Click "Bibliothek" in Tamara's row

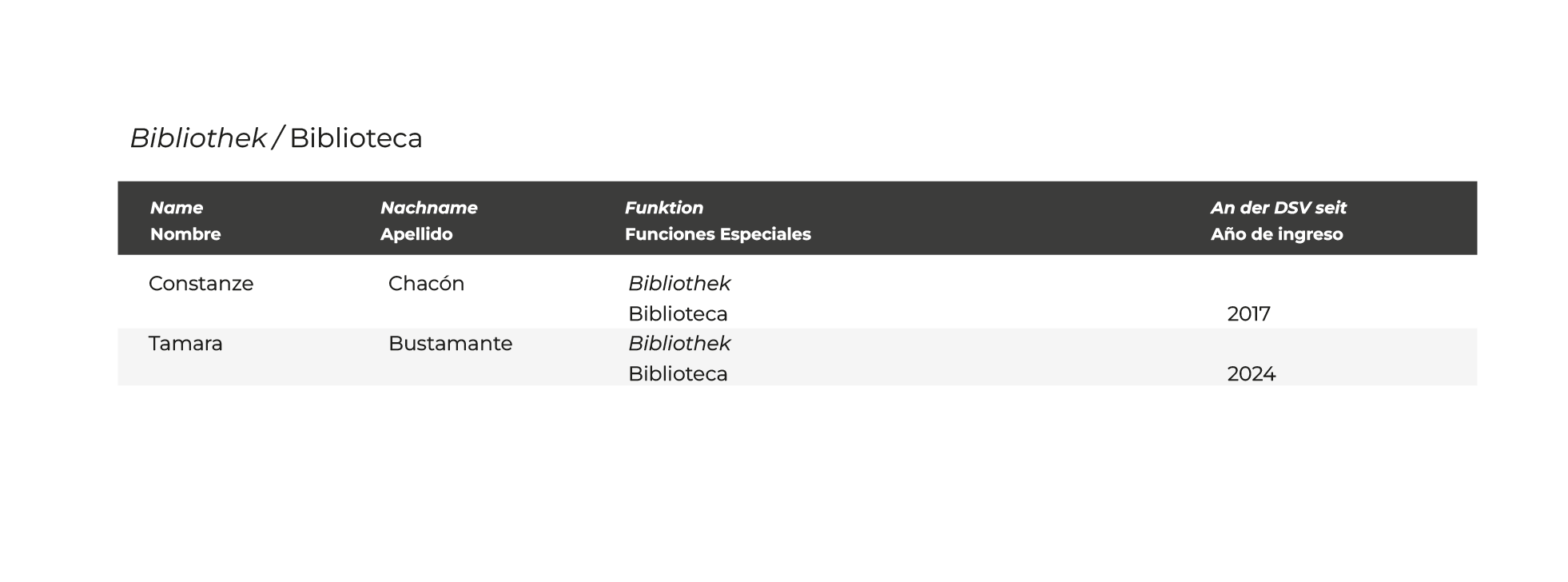[x=679, y=344]
